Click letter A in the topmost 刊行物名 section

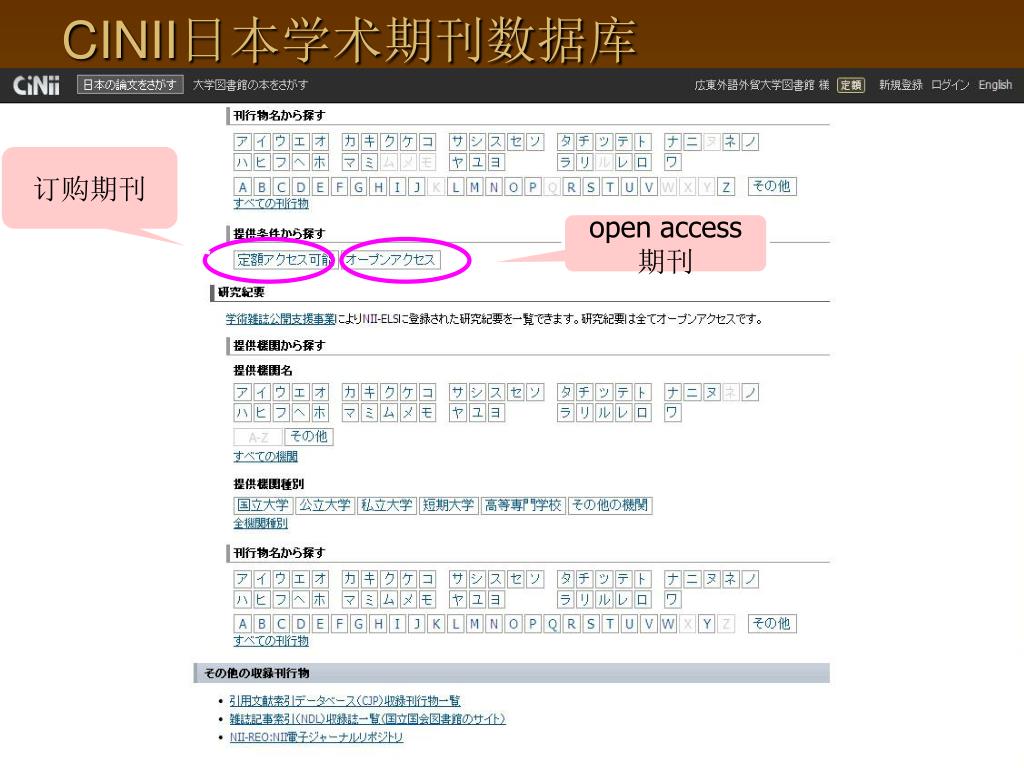pyautogui.click(x=242, y=187)
